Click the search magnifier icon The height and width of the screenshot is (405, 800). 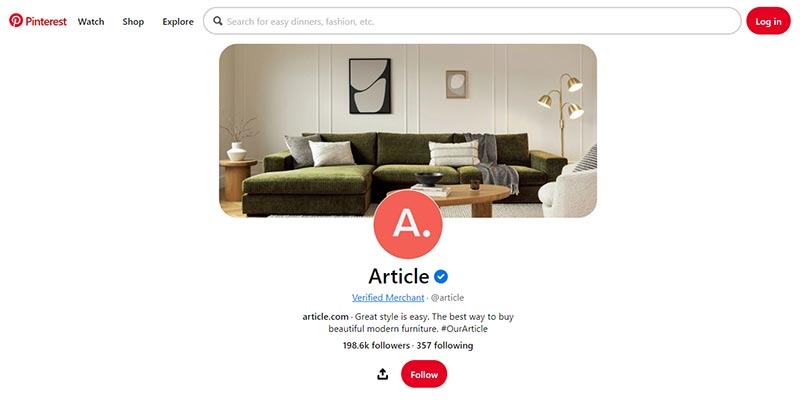click(x=218, y=21)
